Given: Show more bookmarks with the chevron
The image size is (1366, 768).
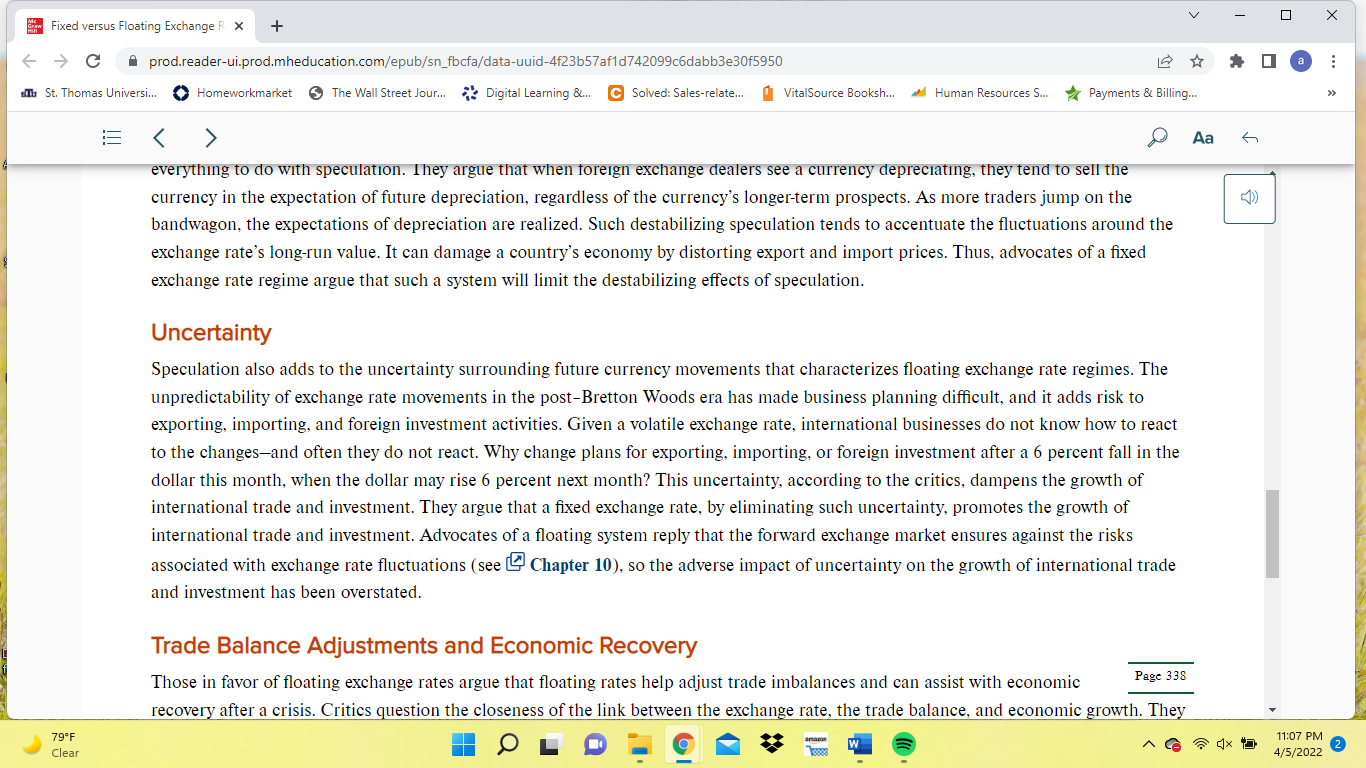Looking at the screenshot, I should 1331,93.
